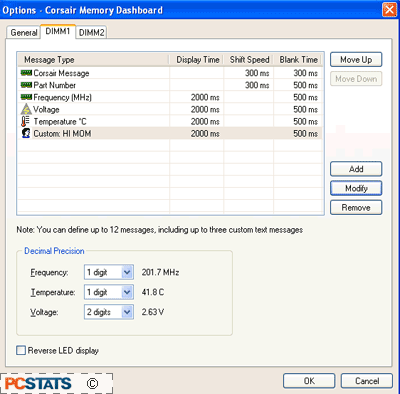Click Frequency row 2000 ms display time
Image resolution: width=400 pixels, height=394 pixels.
[205, 97]
